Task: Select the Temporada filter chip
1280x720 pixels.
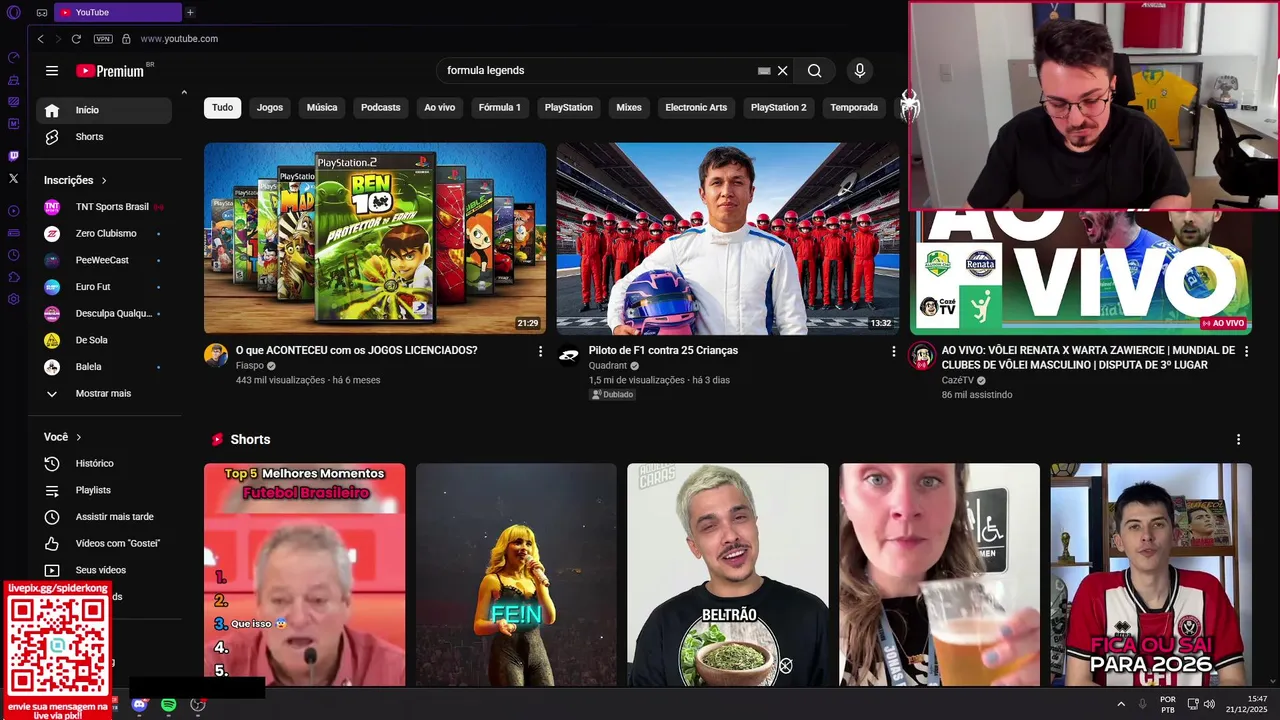Action: (x=854, y=107)
